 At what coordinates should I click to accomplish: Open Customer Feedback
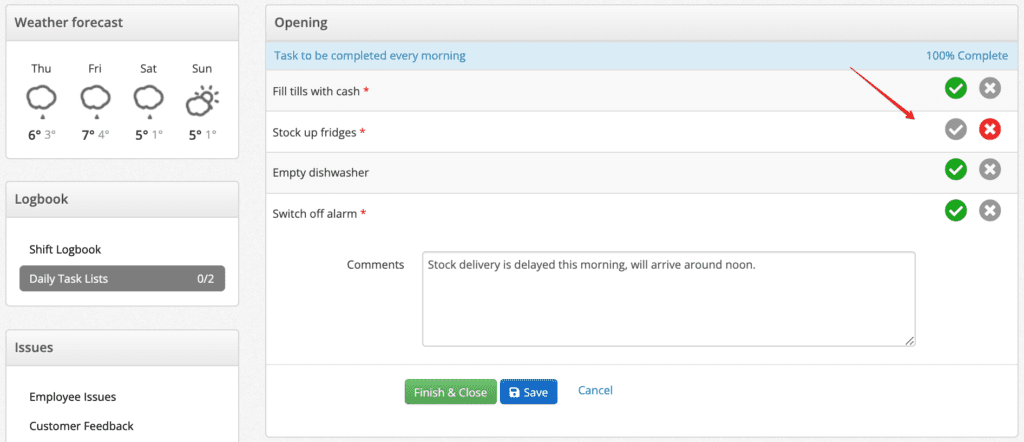click(x=82, y=426)
